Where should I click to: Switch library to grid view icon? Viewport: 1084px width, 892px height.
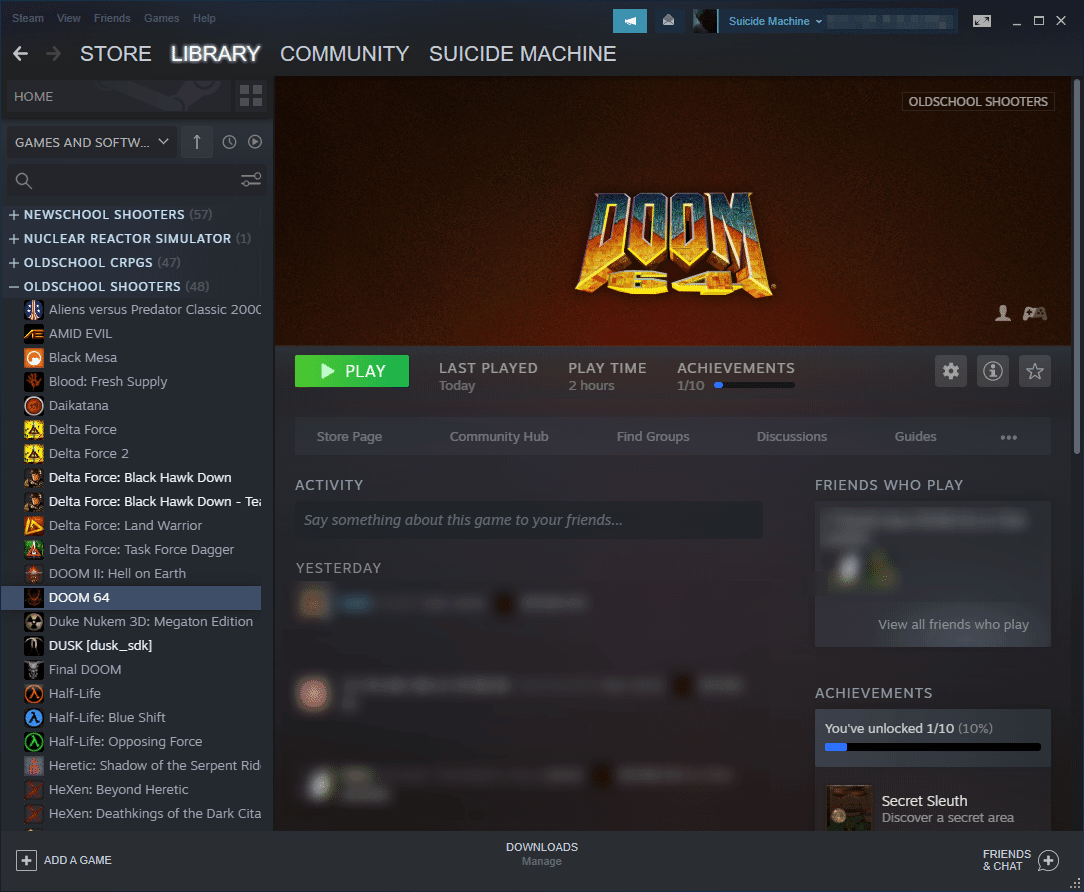(251, 97)
